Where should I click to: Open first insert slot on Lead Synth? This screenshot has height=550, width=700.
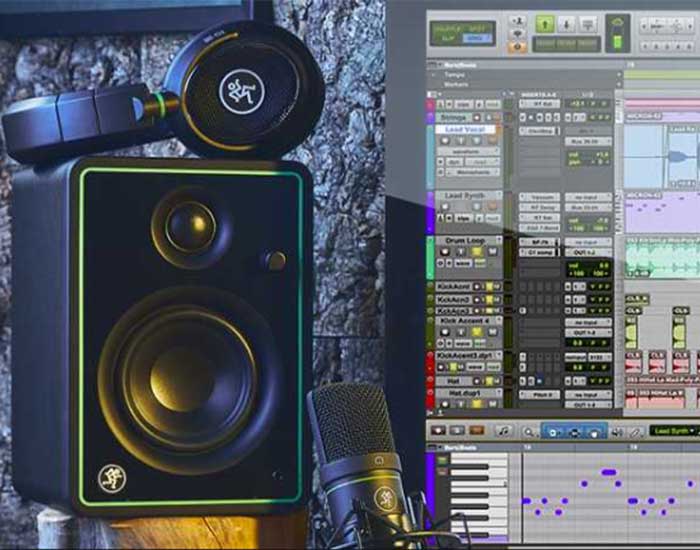(539, 197)
